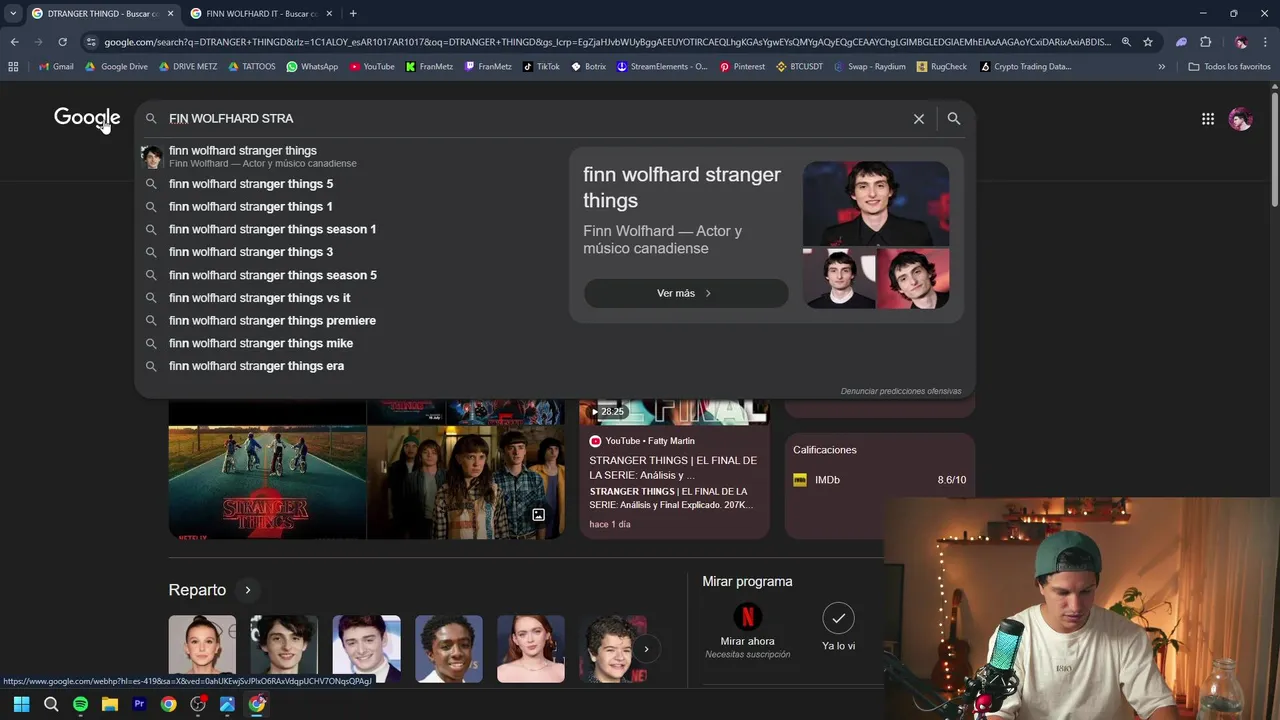
Task: Go back to the previous page
Action: 14,42
